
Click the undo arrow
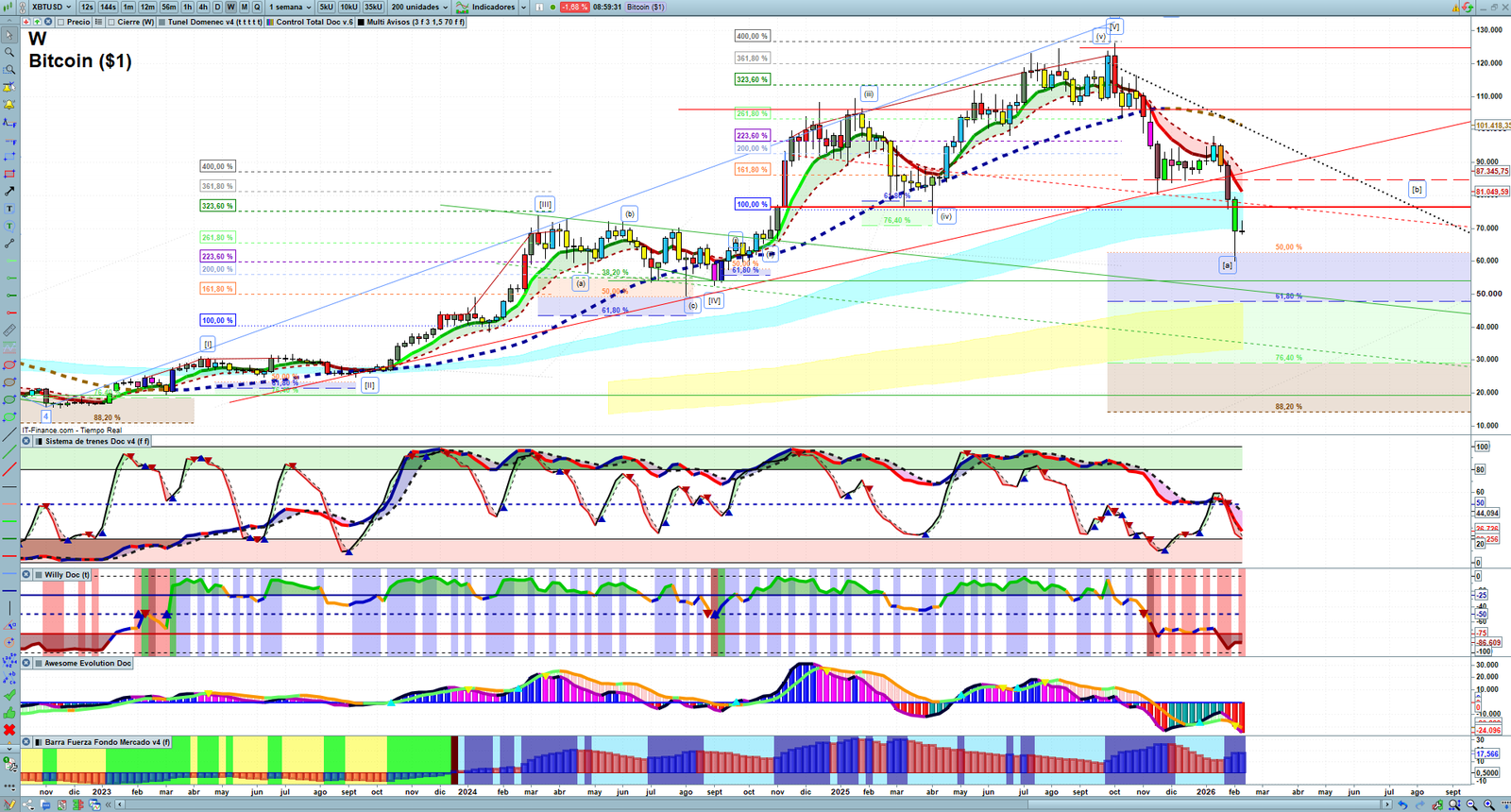1403,804
